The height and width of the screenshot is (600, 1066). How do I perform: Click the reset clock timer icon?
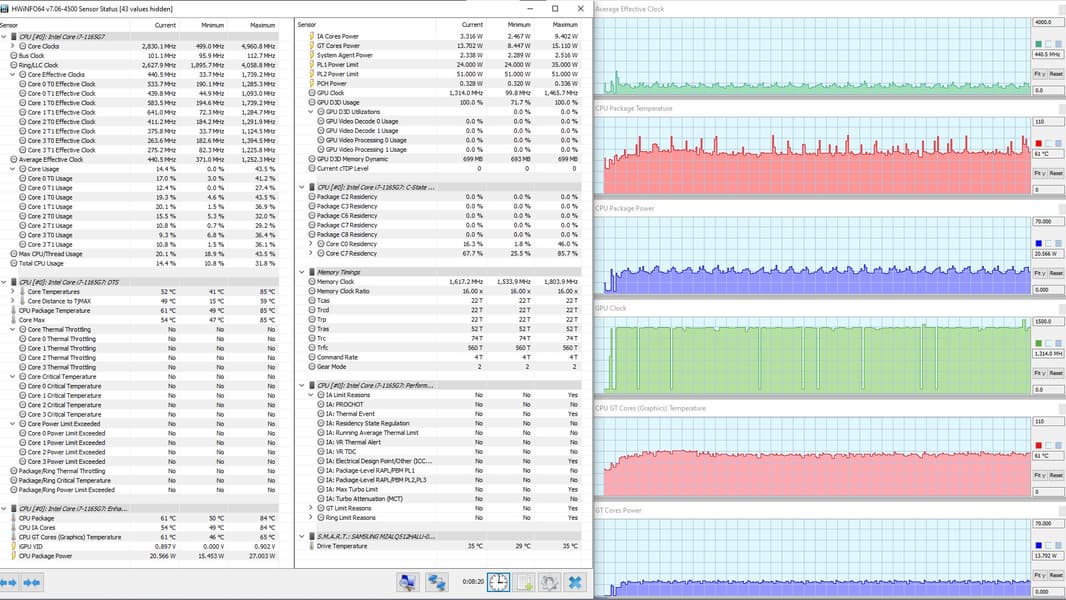498,582
